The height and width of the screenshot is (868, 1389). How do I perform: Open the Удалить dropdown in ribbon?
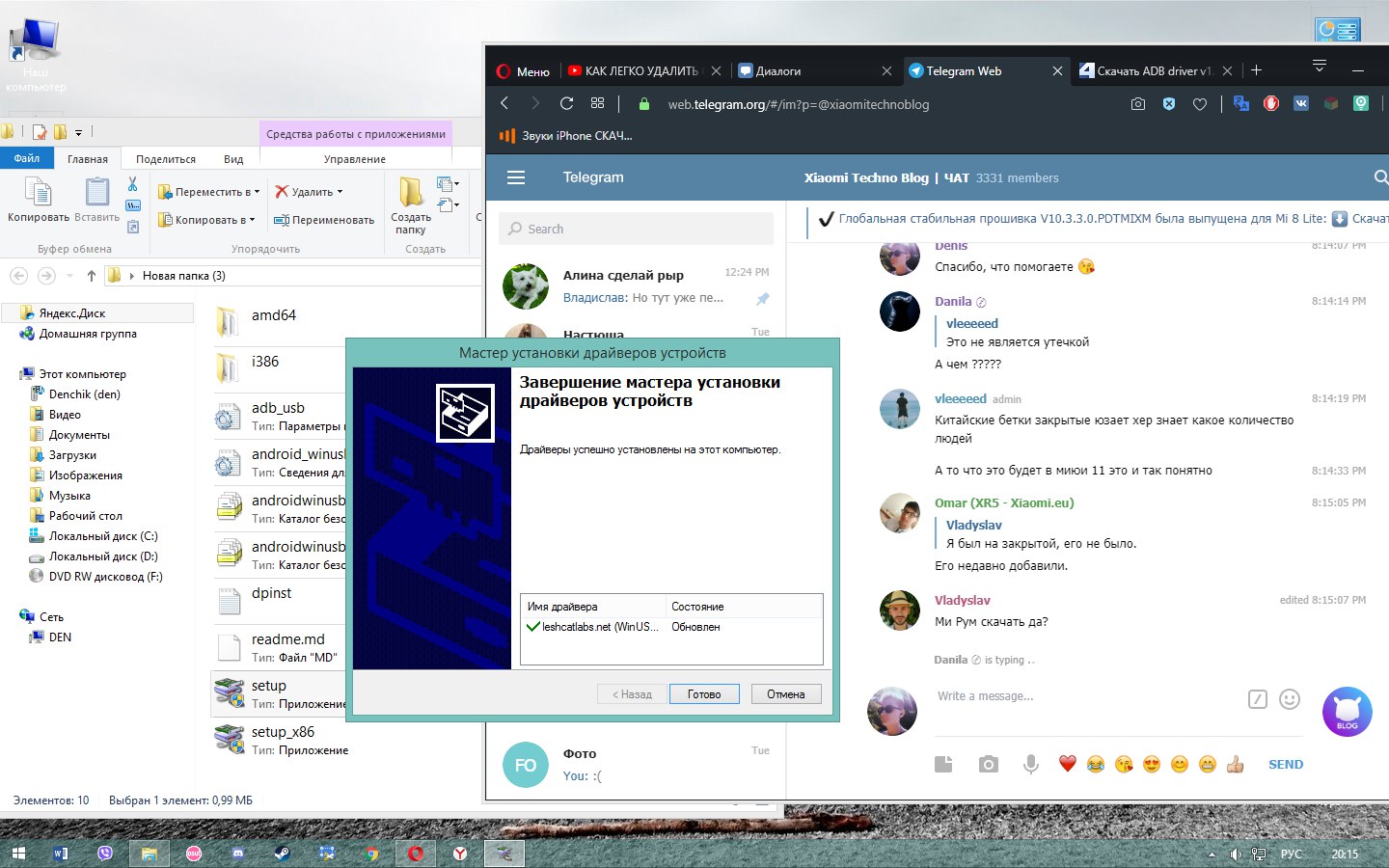[x=309, y=192]
